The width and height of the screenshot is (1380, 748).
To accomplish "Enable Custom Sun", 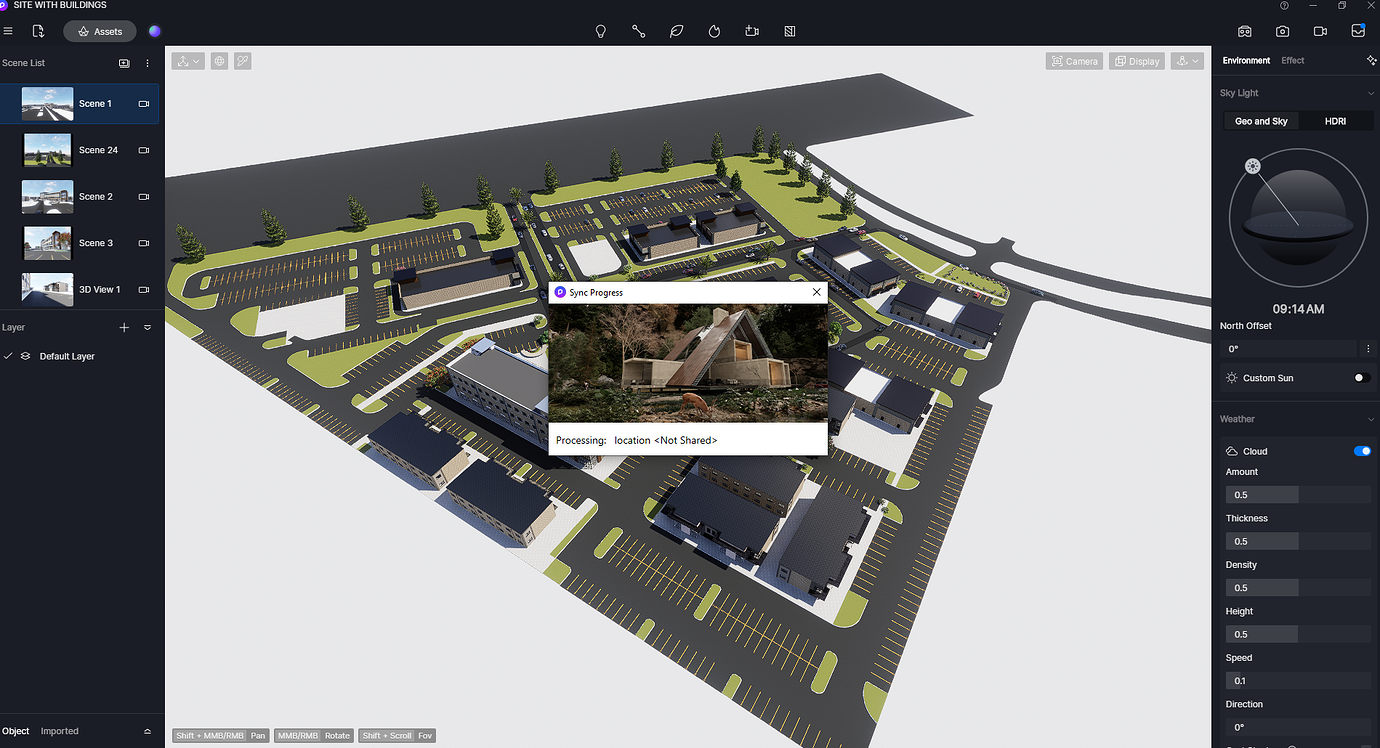I will (1360, 377).
